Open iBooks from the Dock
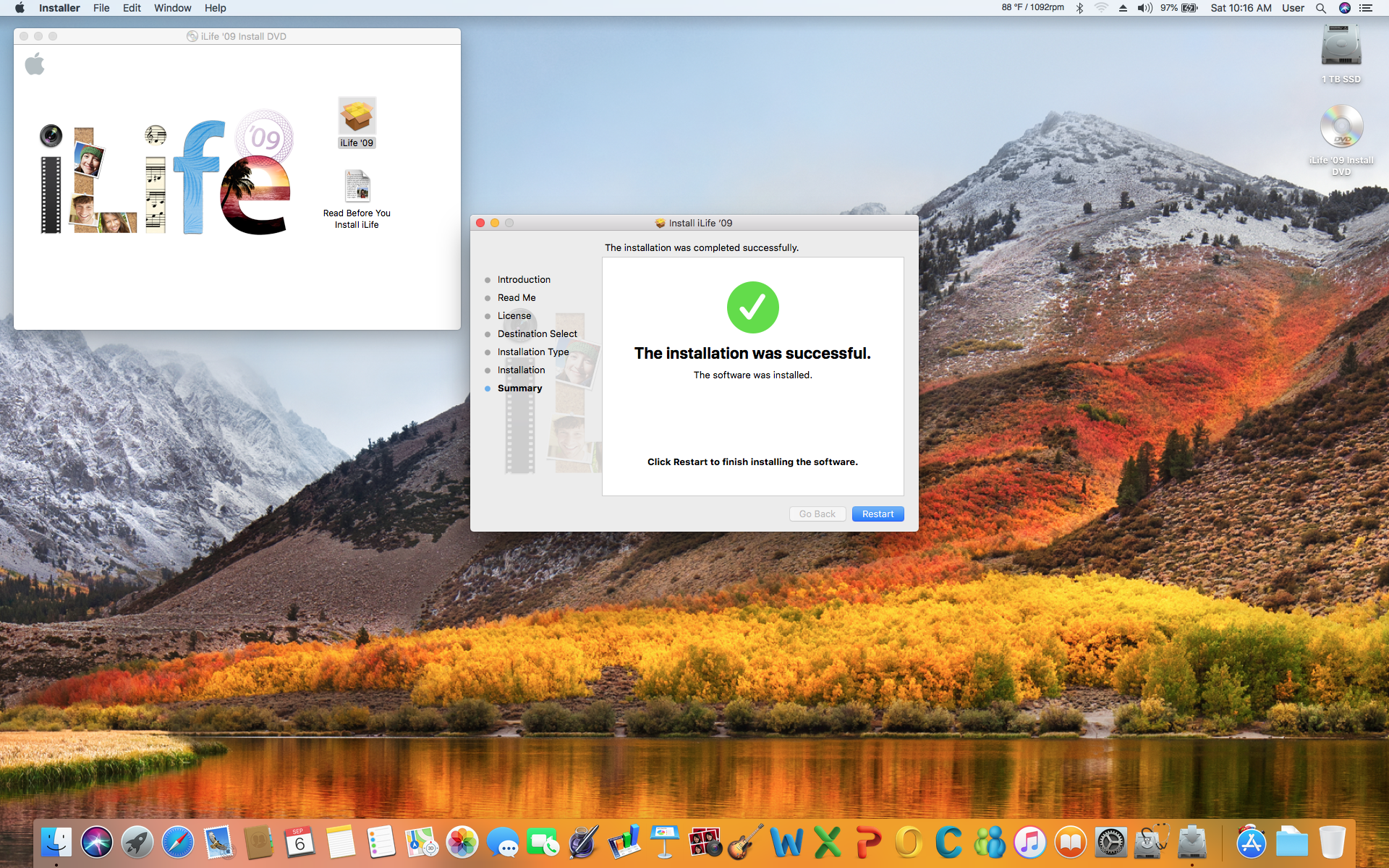 click(1071, 842)
